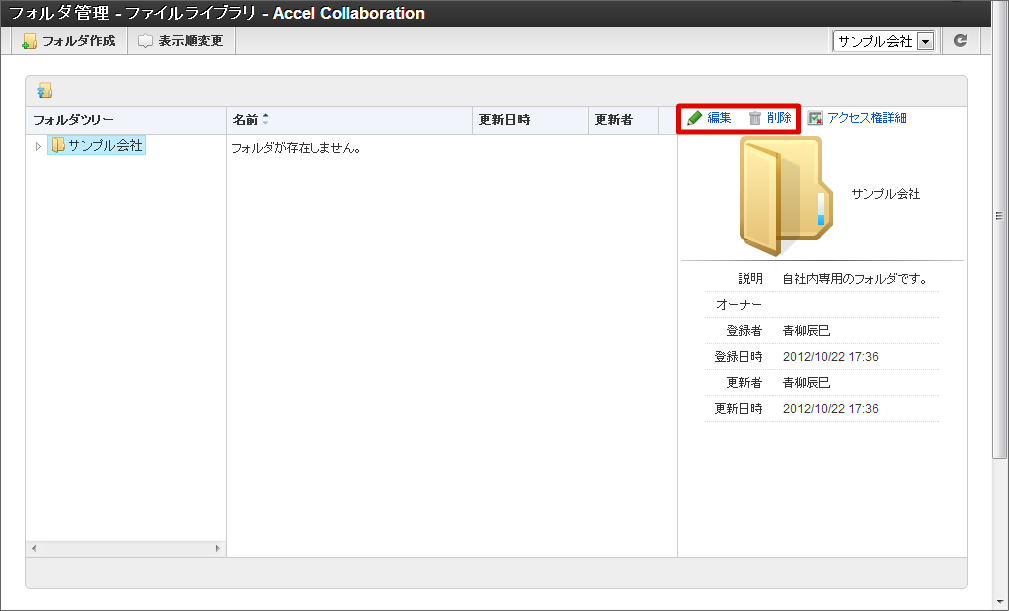Click the trash can delete icon
This screenshot has height=611, width=1009.
click(x=755, y=118)
